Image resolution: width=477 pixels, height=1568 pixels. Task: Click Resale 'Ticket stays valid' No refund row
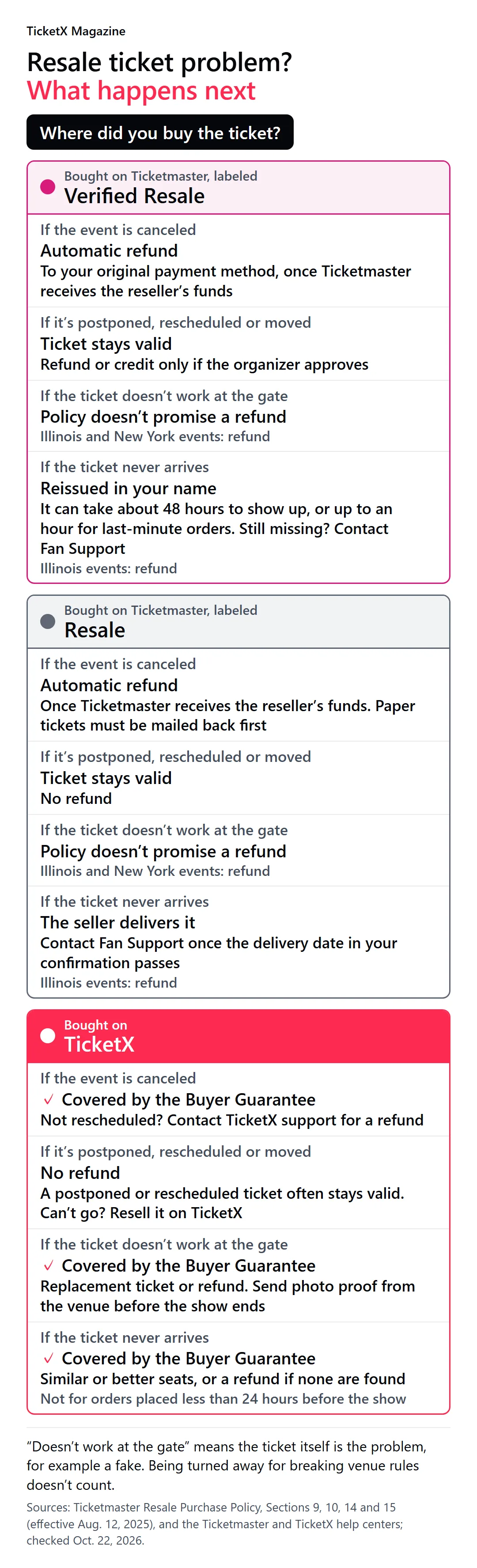(x=238, y=777)
